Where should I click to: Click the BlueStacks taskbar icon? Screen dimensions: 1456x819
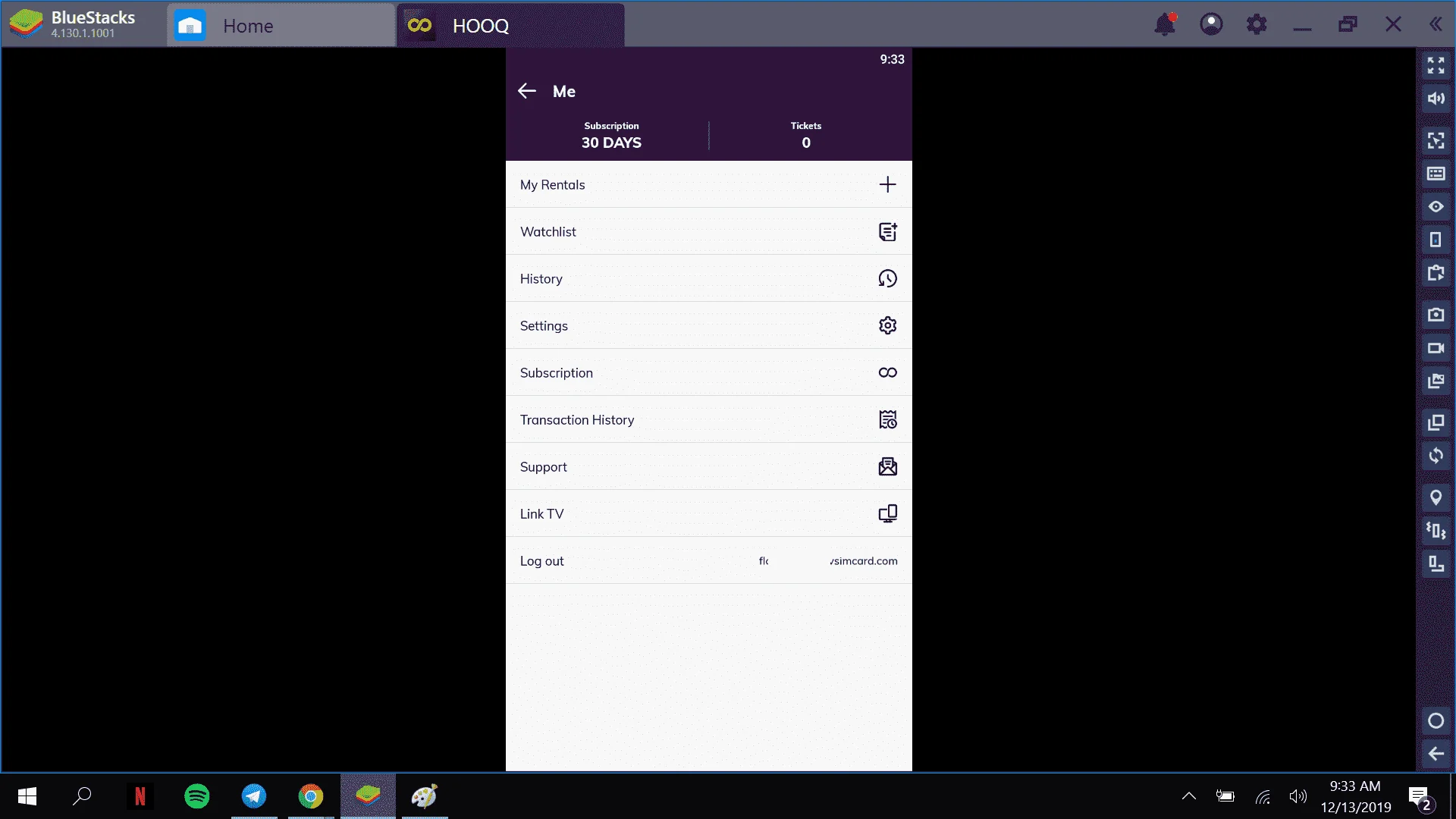click(368, 796)
